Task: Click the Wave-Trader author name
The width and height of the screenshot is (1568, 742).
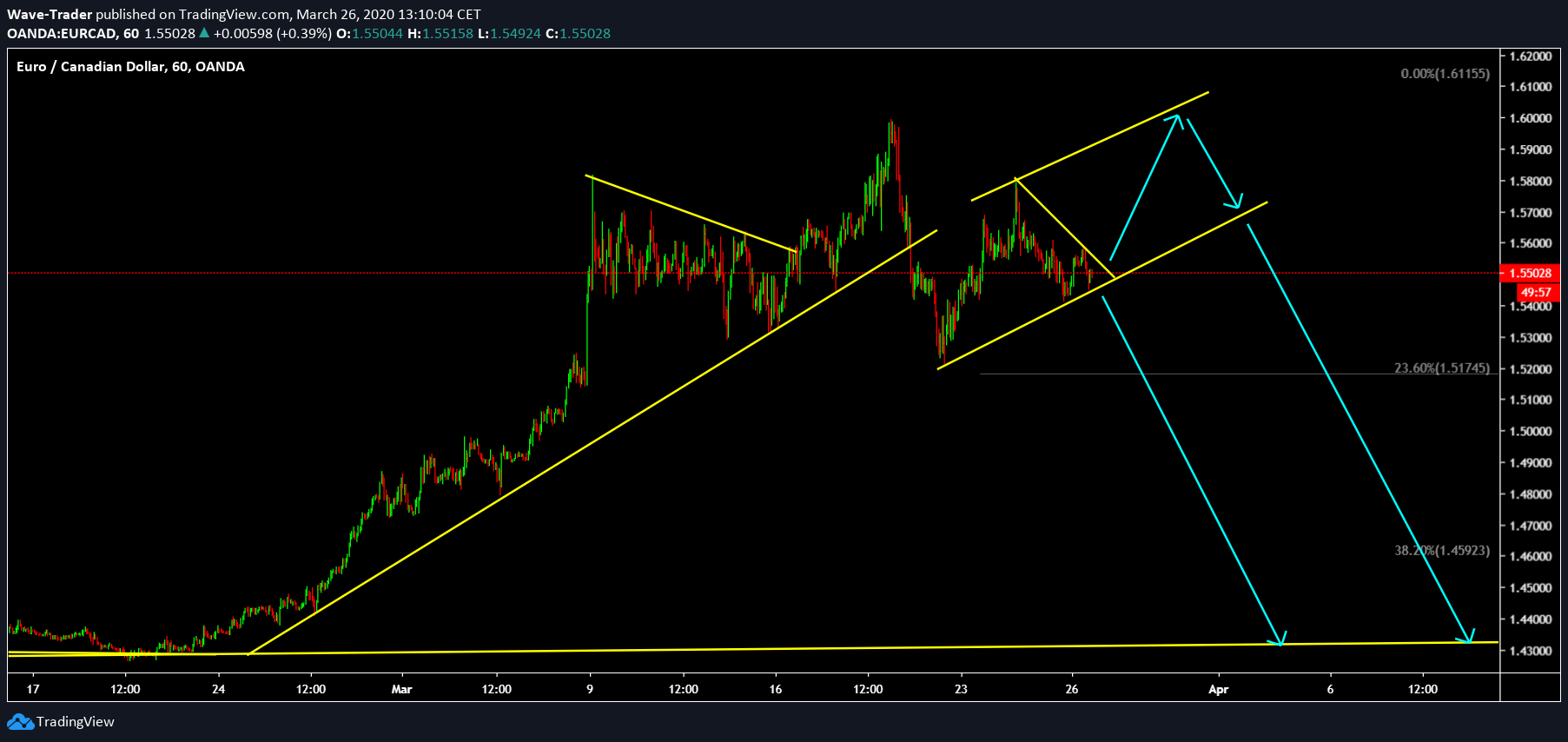Action: pyautogui.click(x=50, y=14)
